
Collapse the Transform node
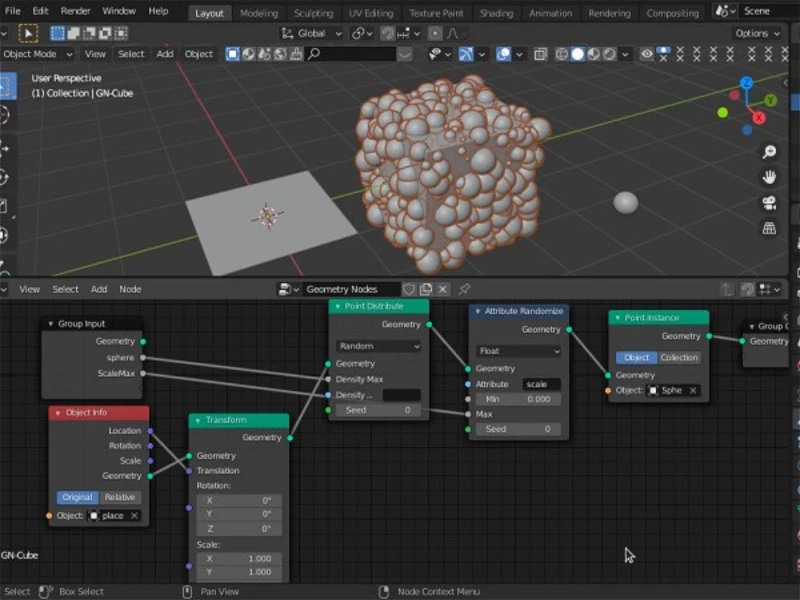point(197,420)
